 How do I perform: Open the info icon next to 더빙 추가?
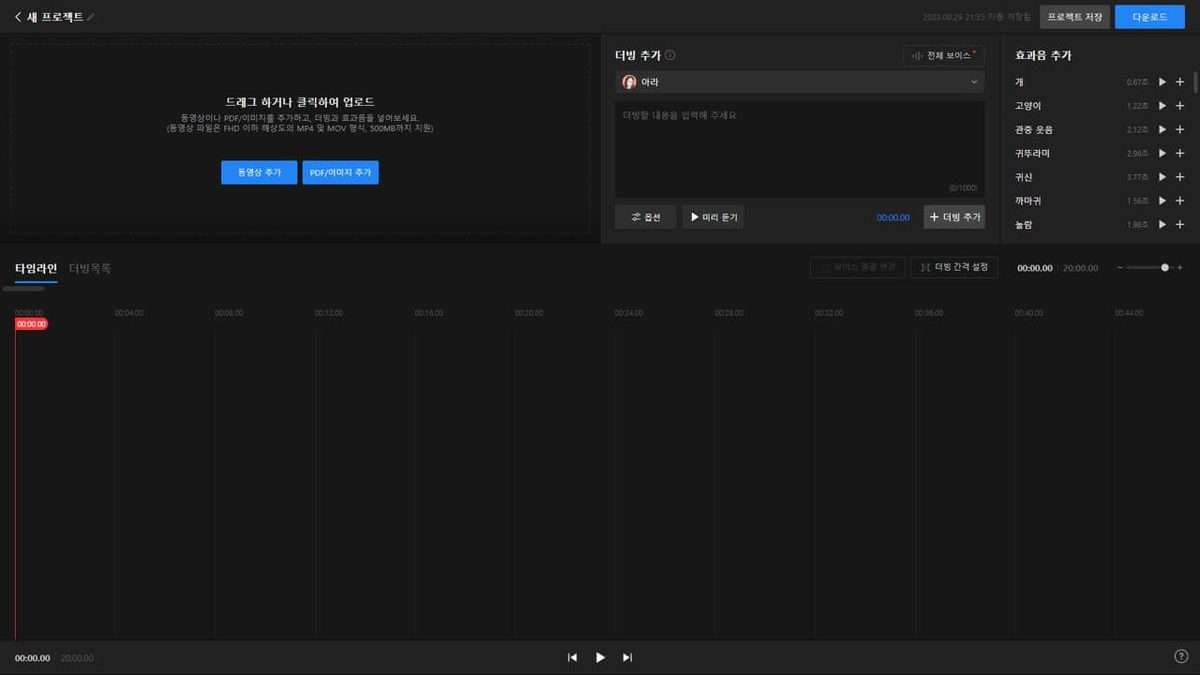(670, 55)
